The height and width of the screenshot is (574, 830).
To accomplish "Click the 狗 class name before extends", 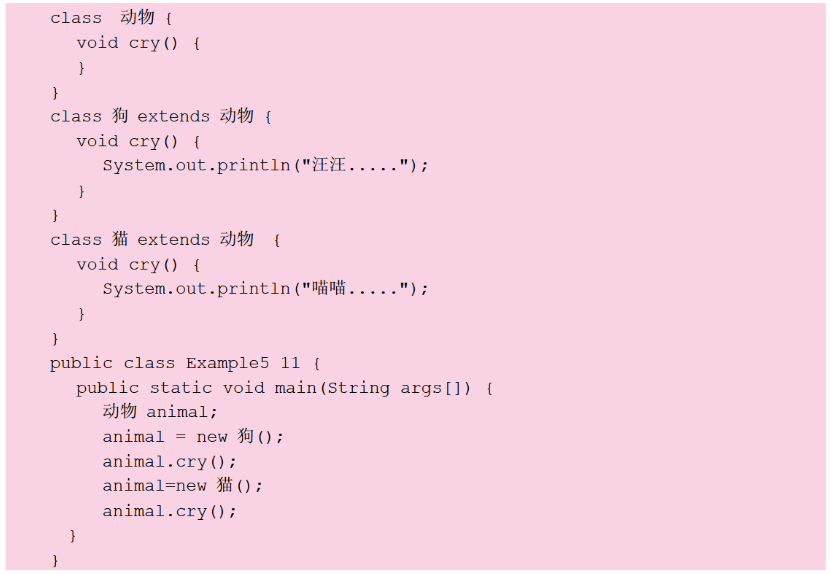I will (x=120, y=116).
